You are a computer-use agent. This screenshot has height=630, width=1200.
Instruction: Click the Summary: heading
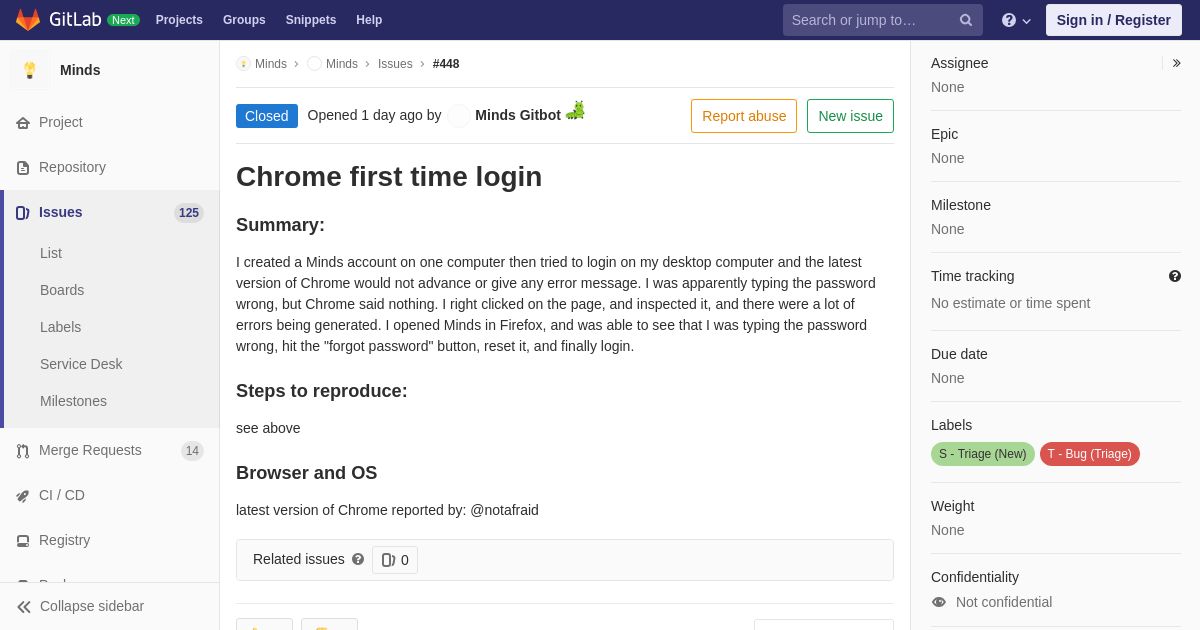click(280, 225)
